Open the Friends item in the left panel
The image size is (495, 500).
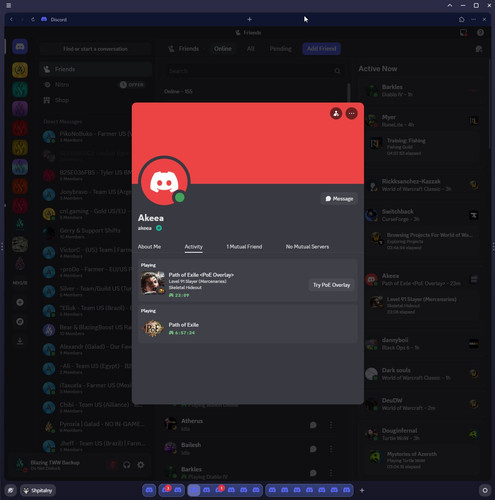point(95,69)
